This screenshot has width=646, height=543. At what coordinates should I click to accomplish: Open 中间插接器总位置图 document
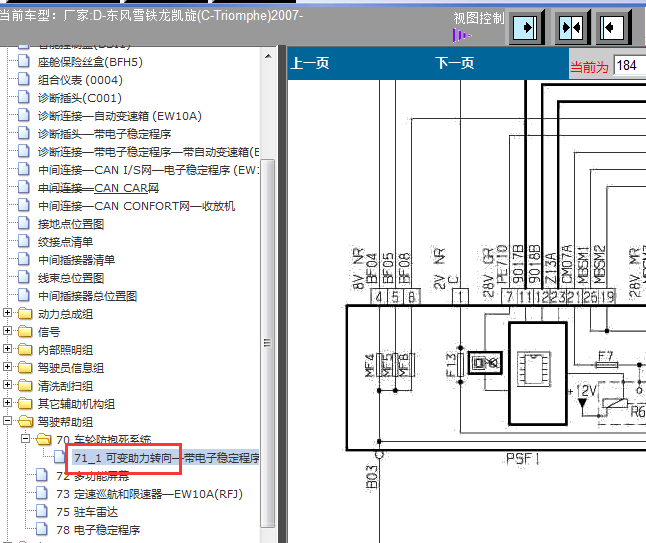[88, 296]
